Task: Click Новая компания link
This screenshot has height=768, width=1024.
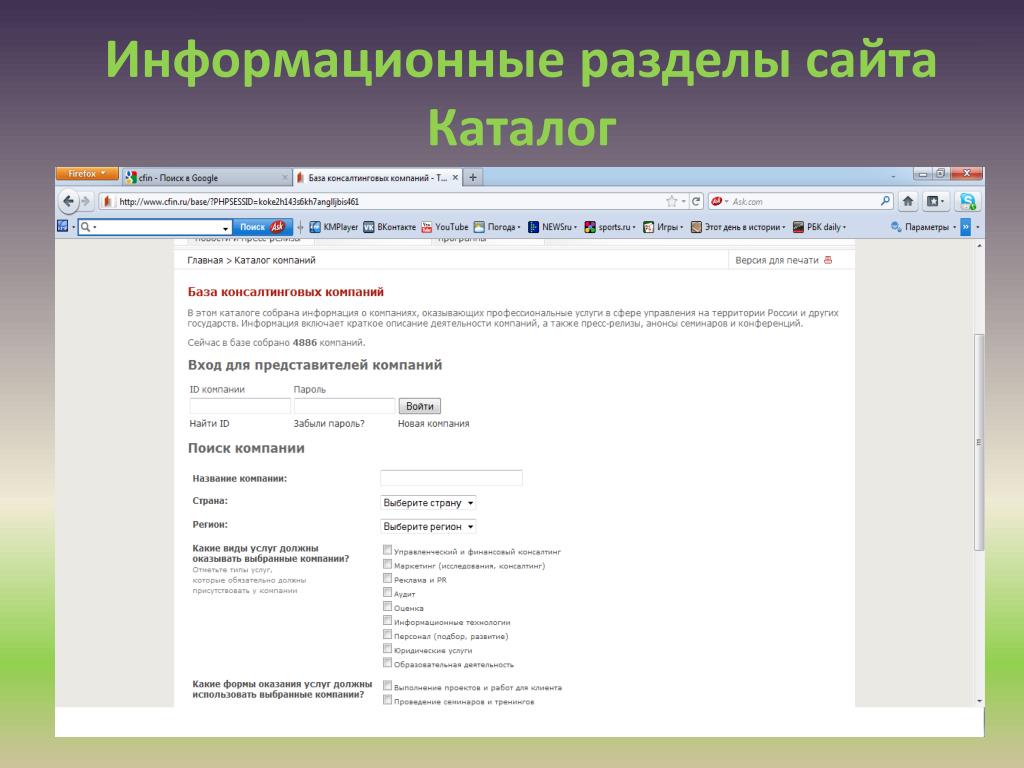Action: point(433,423)
